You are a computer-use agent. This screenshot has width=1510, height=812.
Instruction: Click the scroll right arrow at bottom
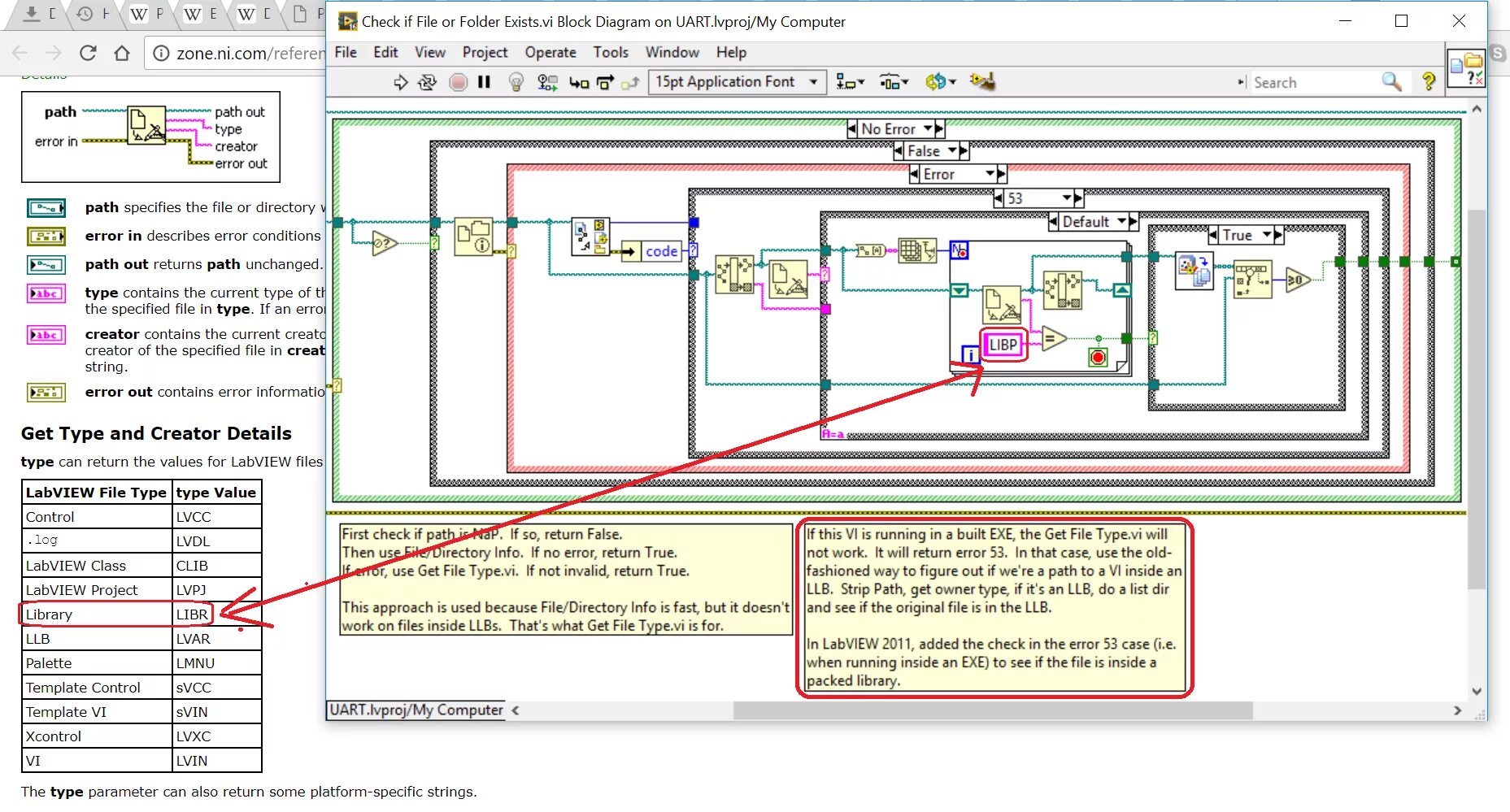pos(1457,710)
